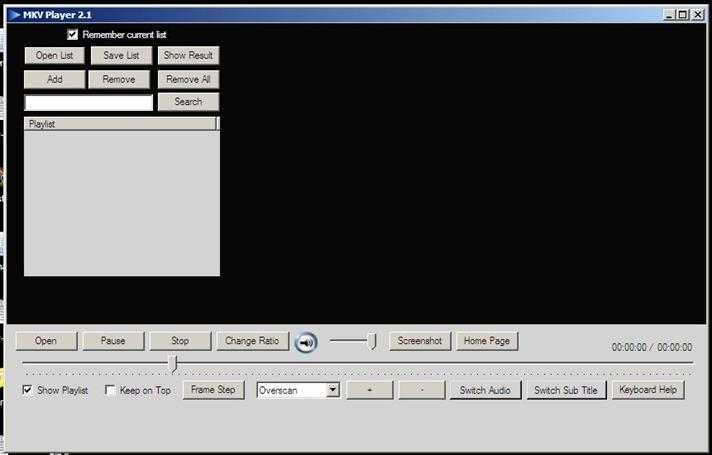Click Show Result
The width and height of the screenshot is (712, 455).
(x=188, y=55)
